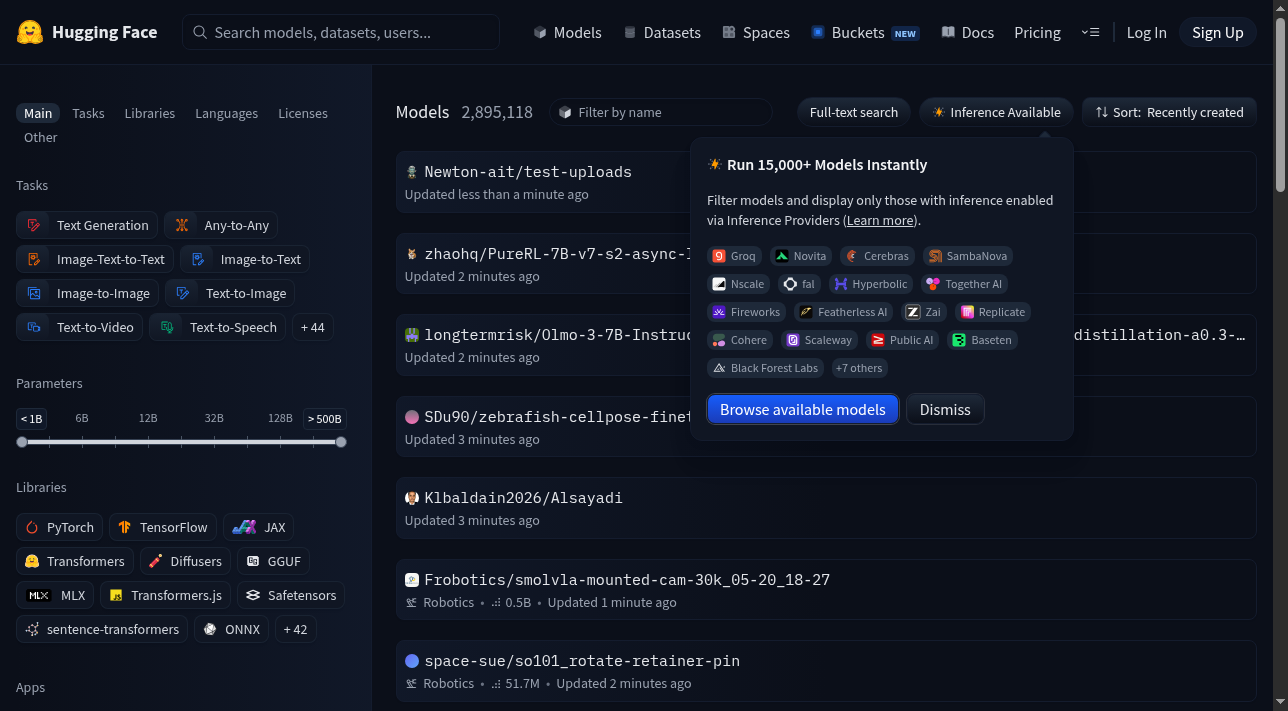Open Spaces in the top navigation
This screenshot has height=711, width=1288.
pos(756,32)
